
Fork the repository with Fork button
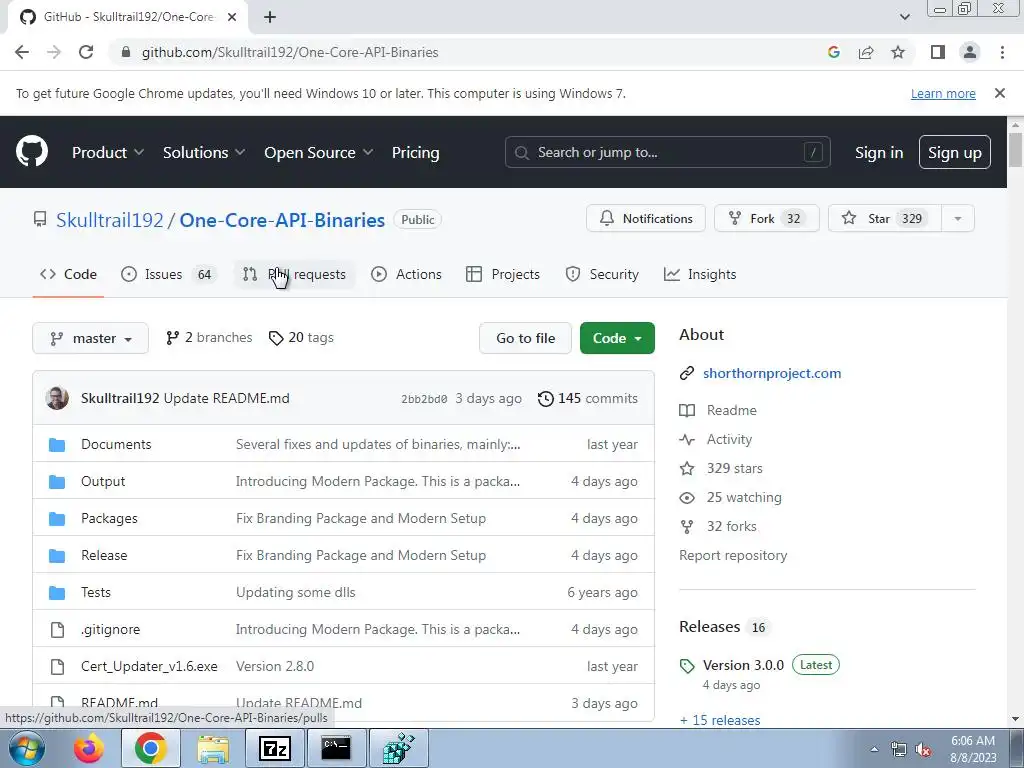pos(766,218)
